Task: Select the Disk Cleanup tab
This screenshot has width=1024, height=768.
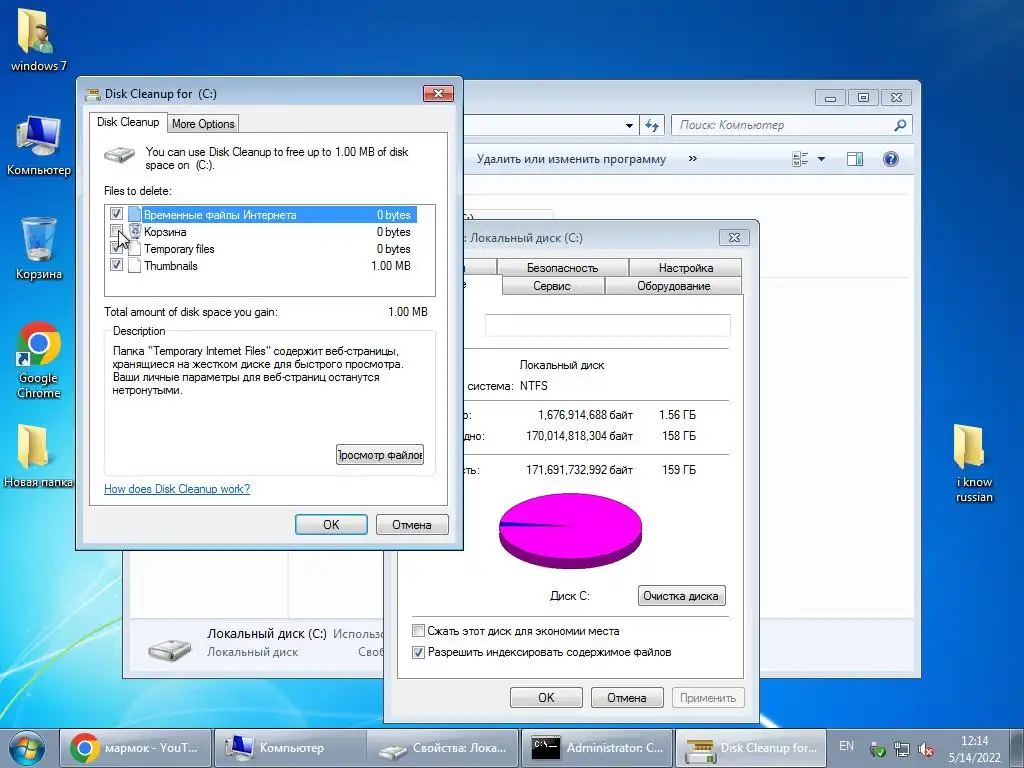Action: (x=128, y=122)
